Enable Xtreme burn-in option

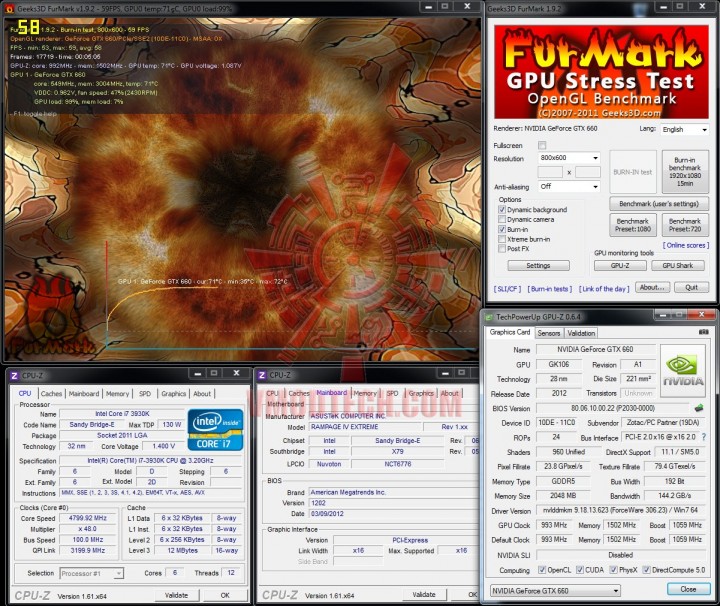coord(502,239)
